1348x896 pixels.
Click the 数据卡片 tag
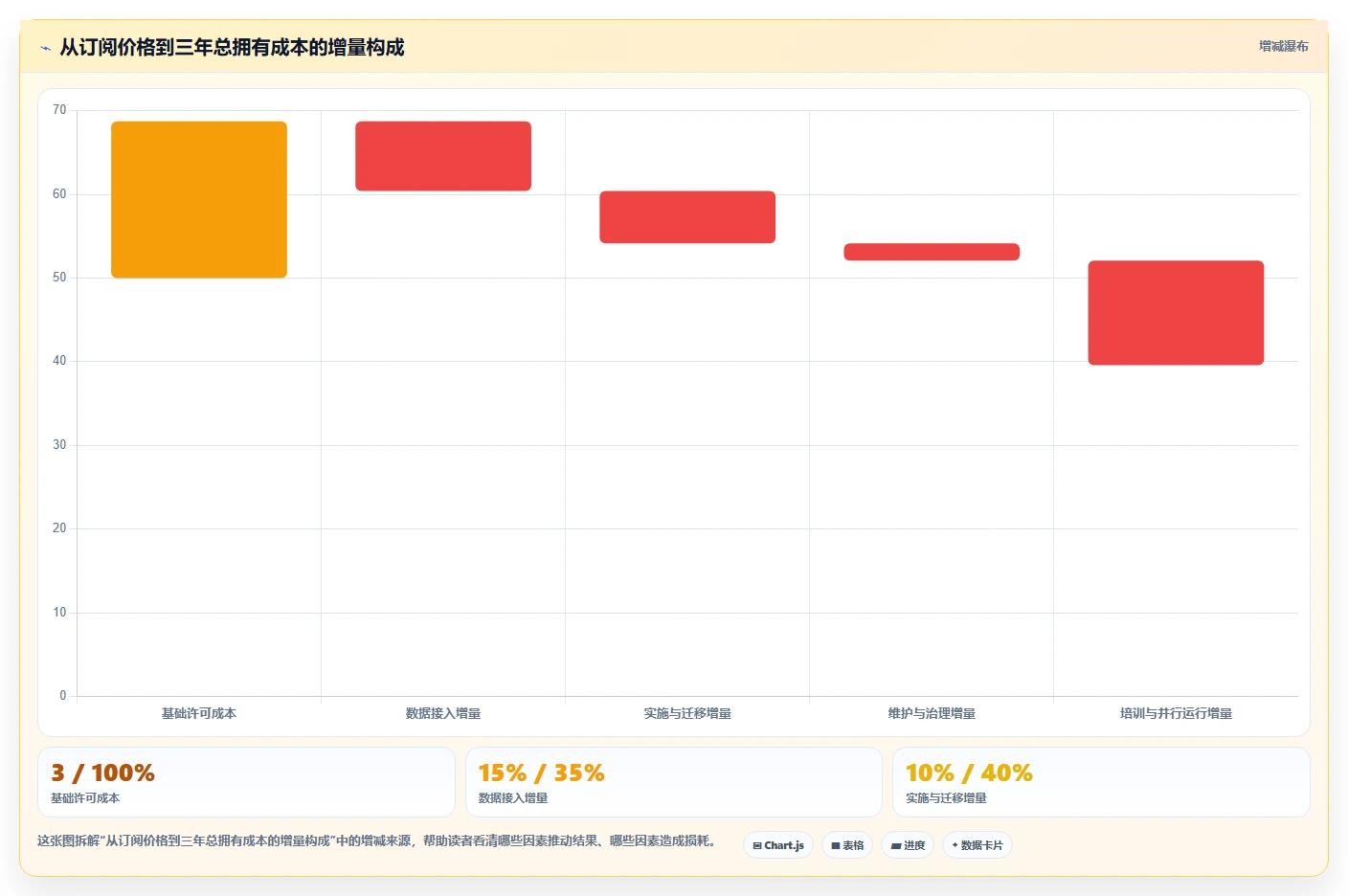(x=977, y=845)
